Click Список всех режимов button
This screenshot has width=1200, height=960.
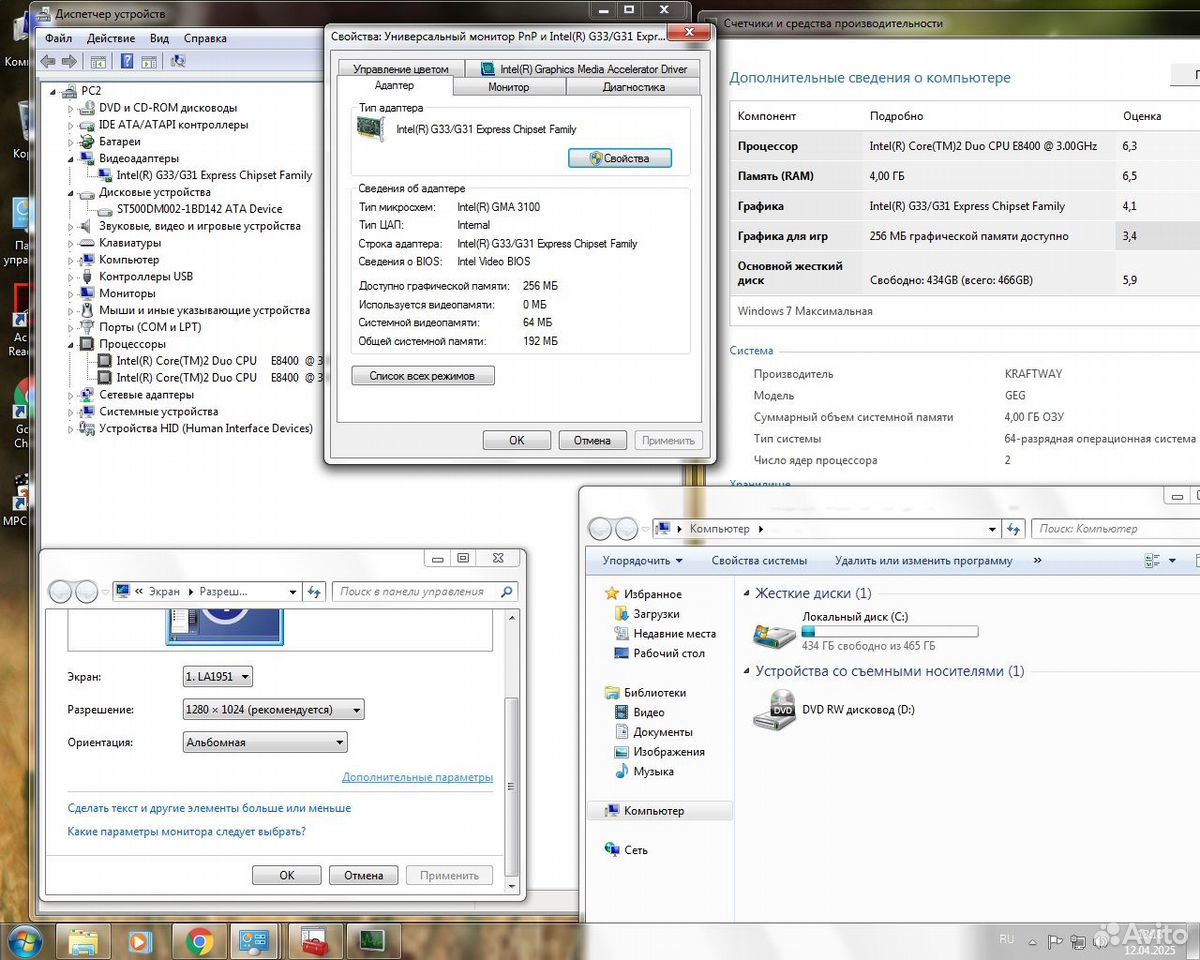click(423, 376)
